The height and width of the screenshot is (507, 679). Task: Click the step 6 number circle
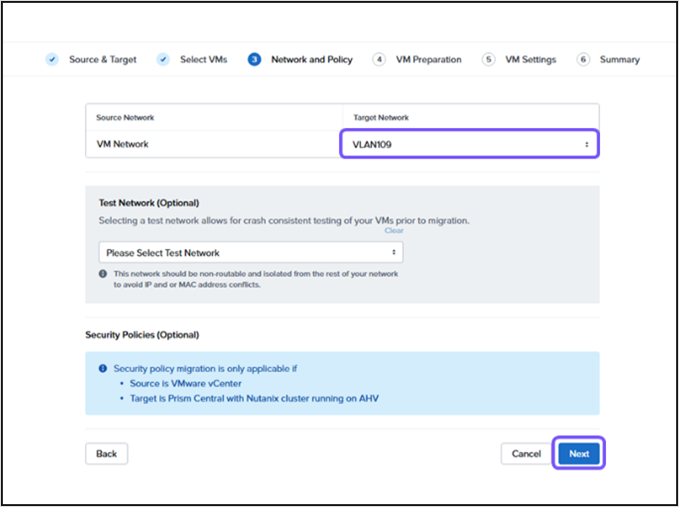click(x=583, y=59)
